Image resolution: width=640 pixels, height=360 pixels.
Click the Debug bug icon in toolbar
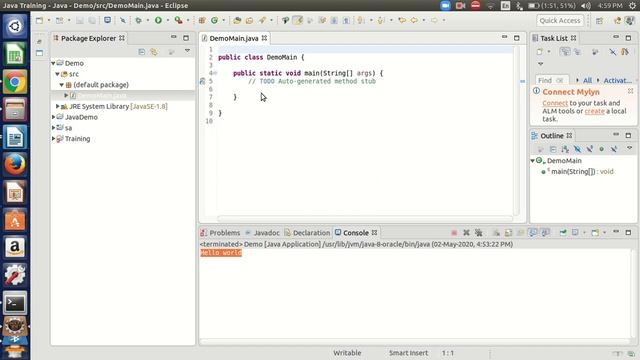coord(138,20)
